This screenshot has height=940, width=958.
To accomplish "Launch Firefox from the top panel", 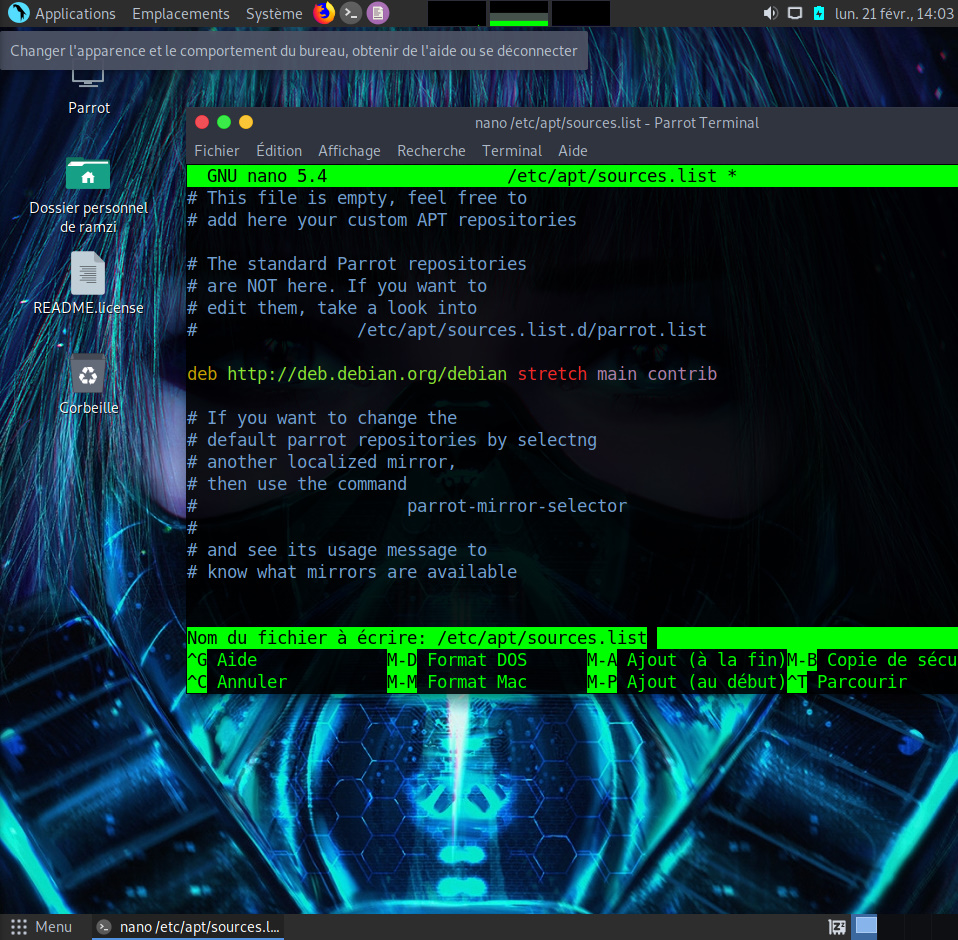I will pyautogui.click(x=324, y=13).
